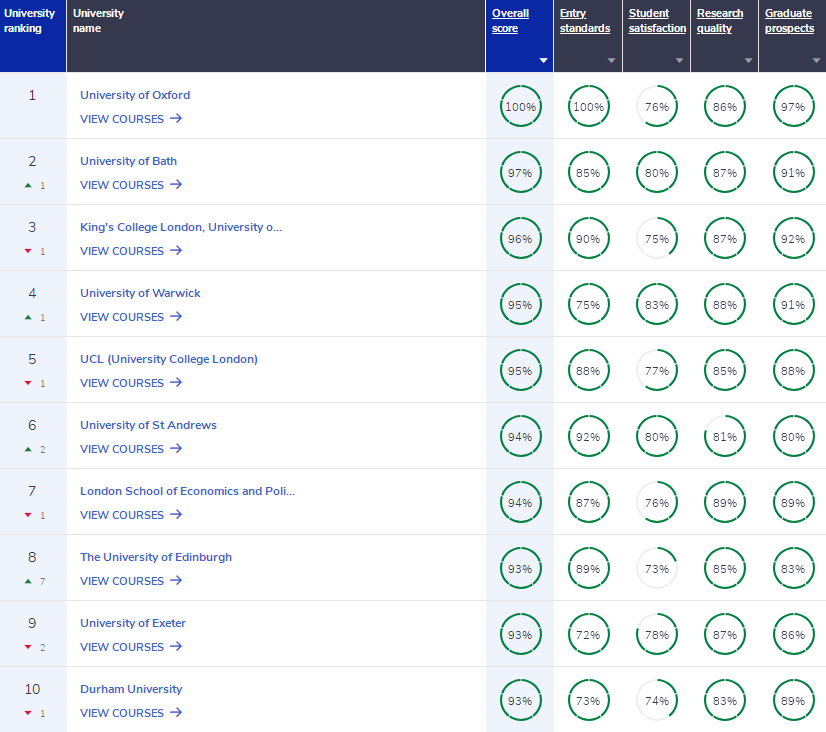This screenshot has height=732, width=826.
Task: Click Oxford's 100% overall score ring
Action: click(x=520, y=106)
